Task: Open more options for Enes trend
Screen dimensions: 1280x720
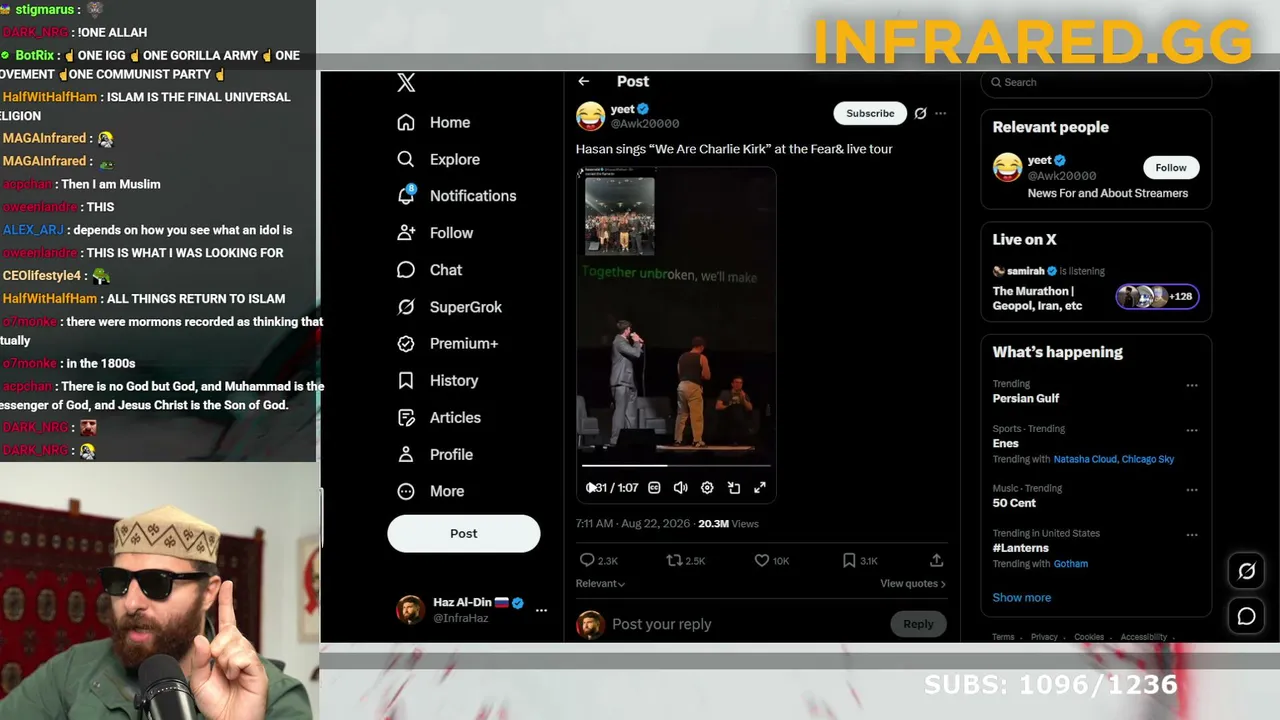Action: 1191,431
